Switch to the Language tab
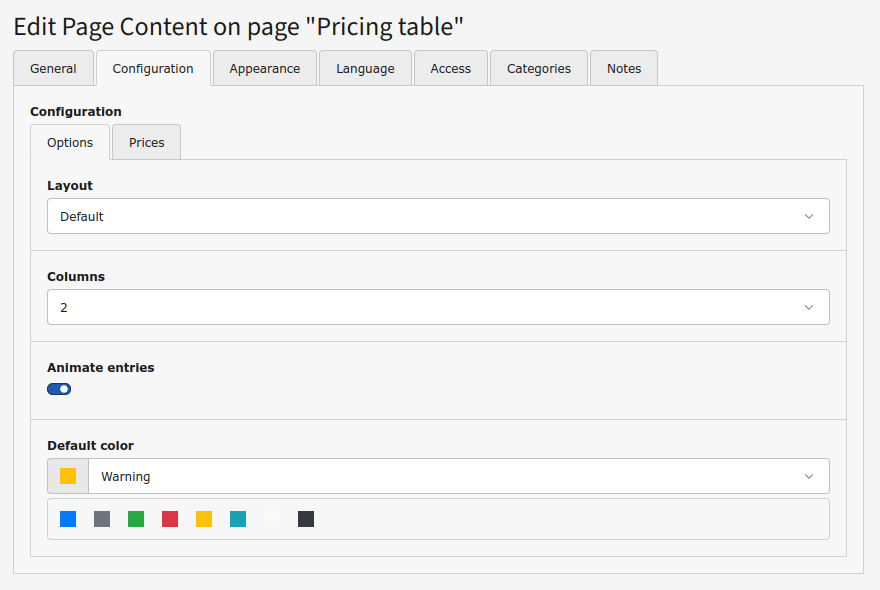The height and width of the screenshot is (590, 880). click(365, 68)
